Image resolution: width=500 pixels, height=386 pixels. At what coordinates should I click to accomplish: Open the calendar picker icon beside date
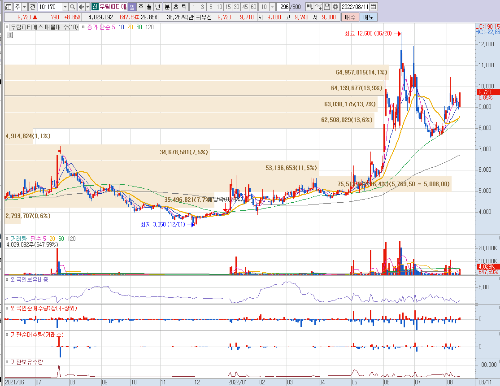pyautogui.click(x=373, y=7)
